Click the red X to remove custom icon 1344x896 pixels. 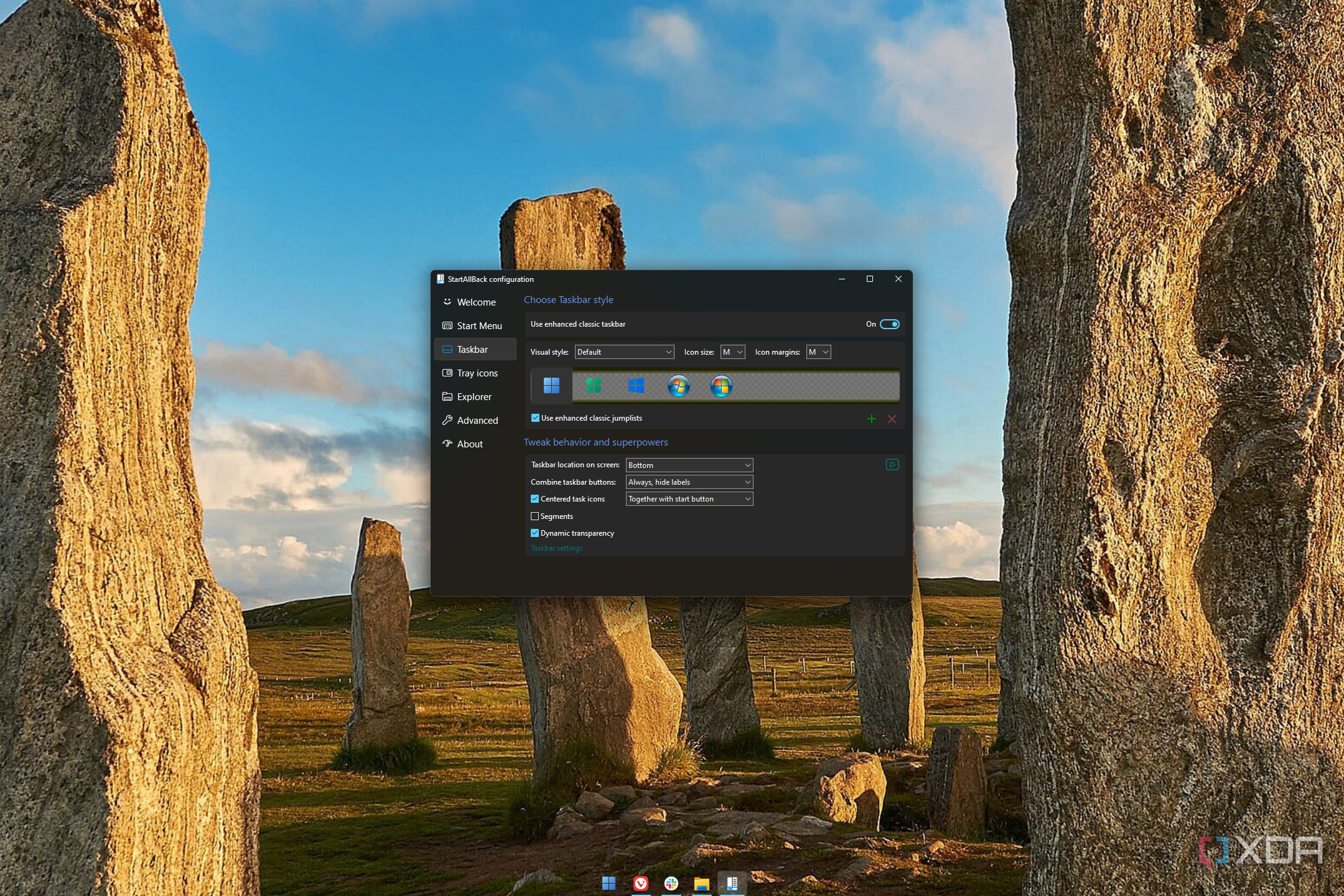[892, 419]
